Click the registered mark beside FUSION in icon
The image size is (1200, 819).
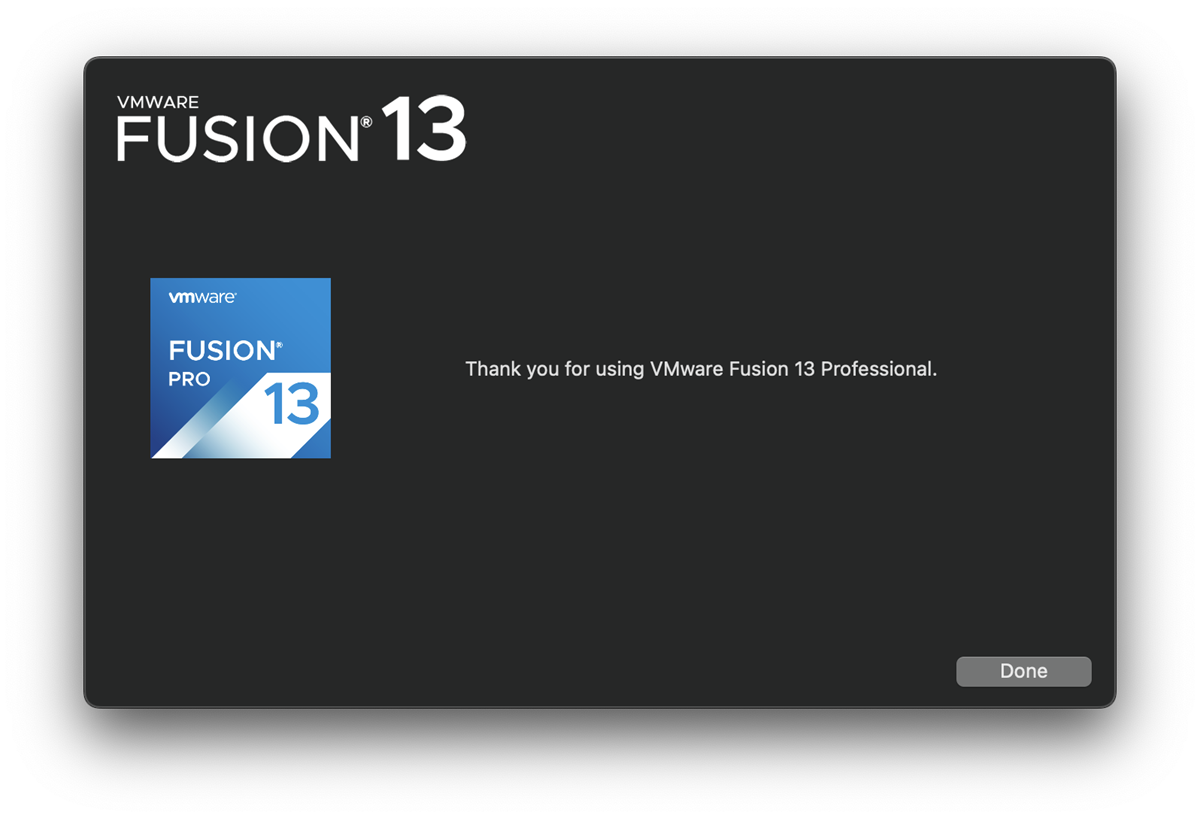pos(279,344)
